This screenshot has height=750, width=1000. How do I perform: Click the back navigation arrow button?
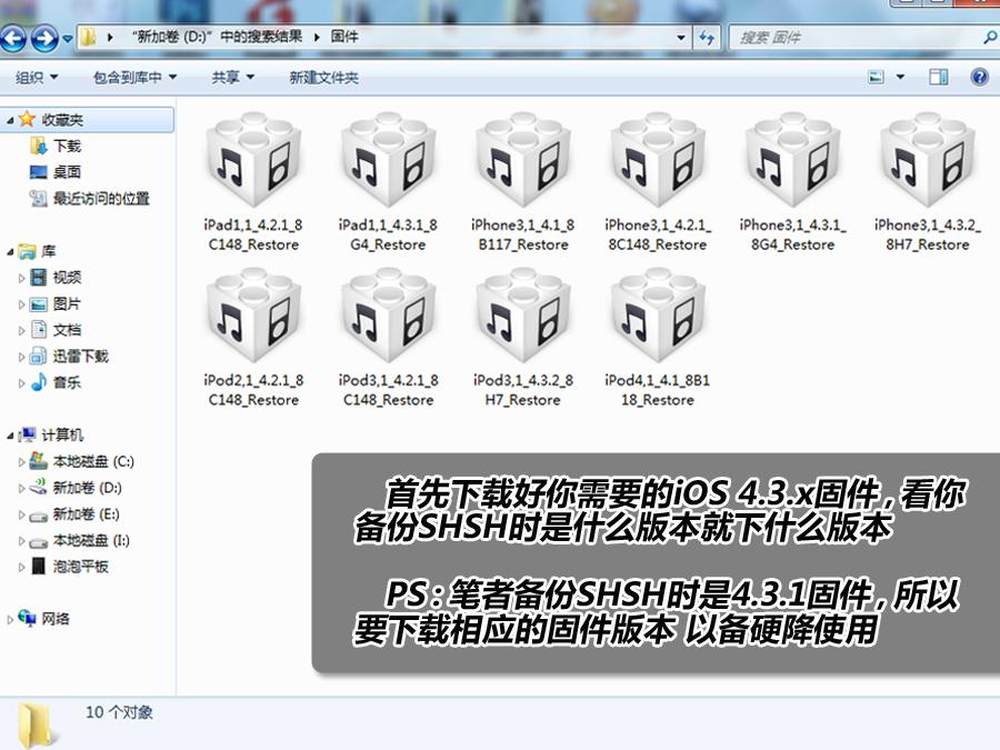(15, 39)
